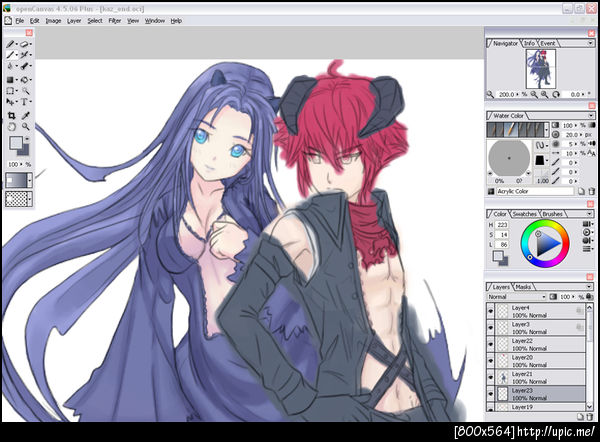Viewport: 600px width, 442px height.
Task: Select the Pencil tool in toolbox
Action: [10, 44]
